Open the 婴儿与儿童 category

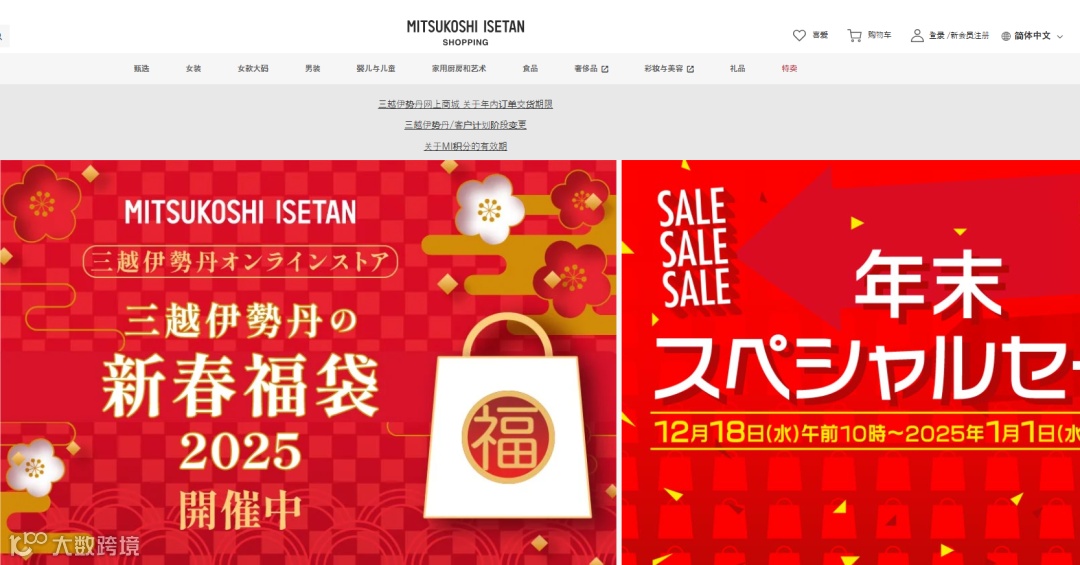(376, 68)
